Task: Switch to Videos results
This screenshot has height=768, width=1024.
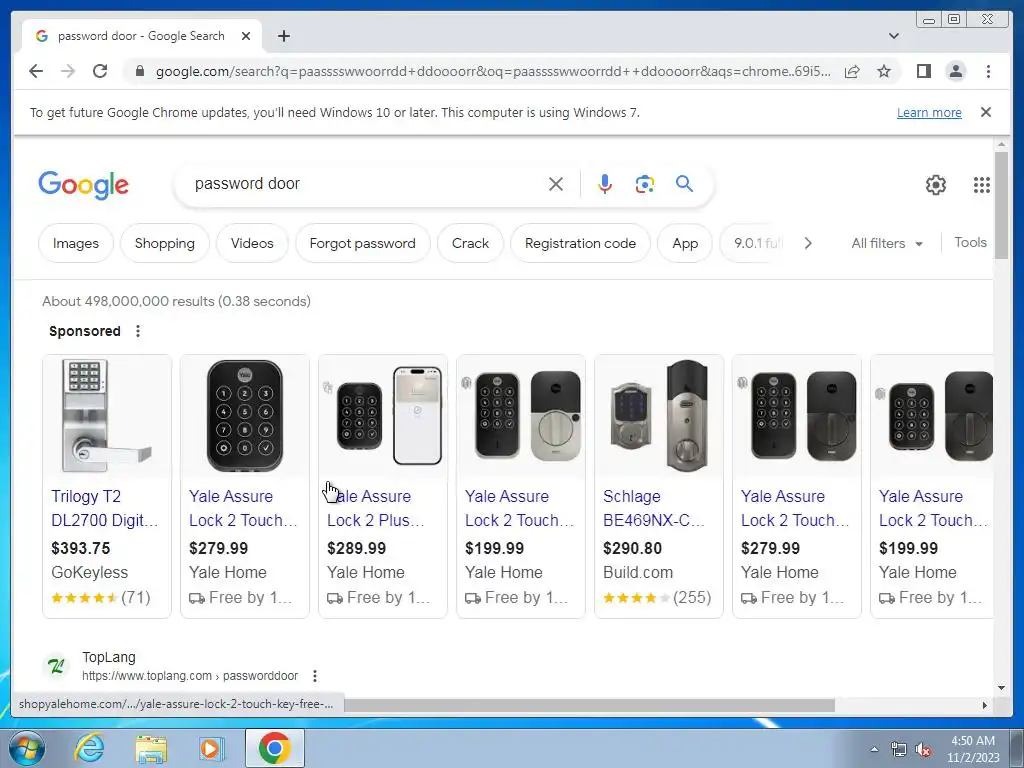Action: click(x=252, y=243)
